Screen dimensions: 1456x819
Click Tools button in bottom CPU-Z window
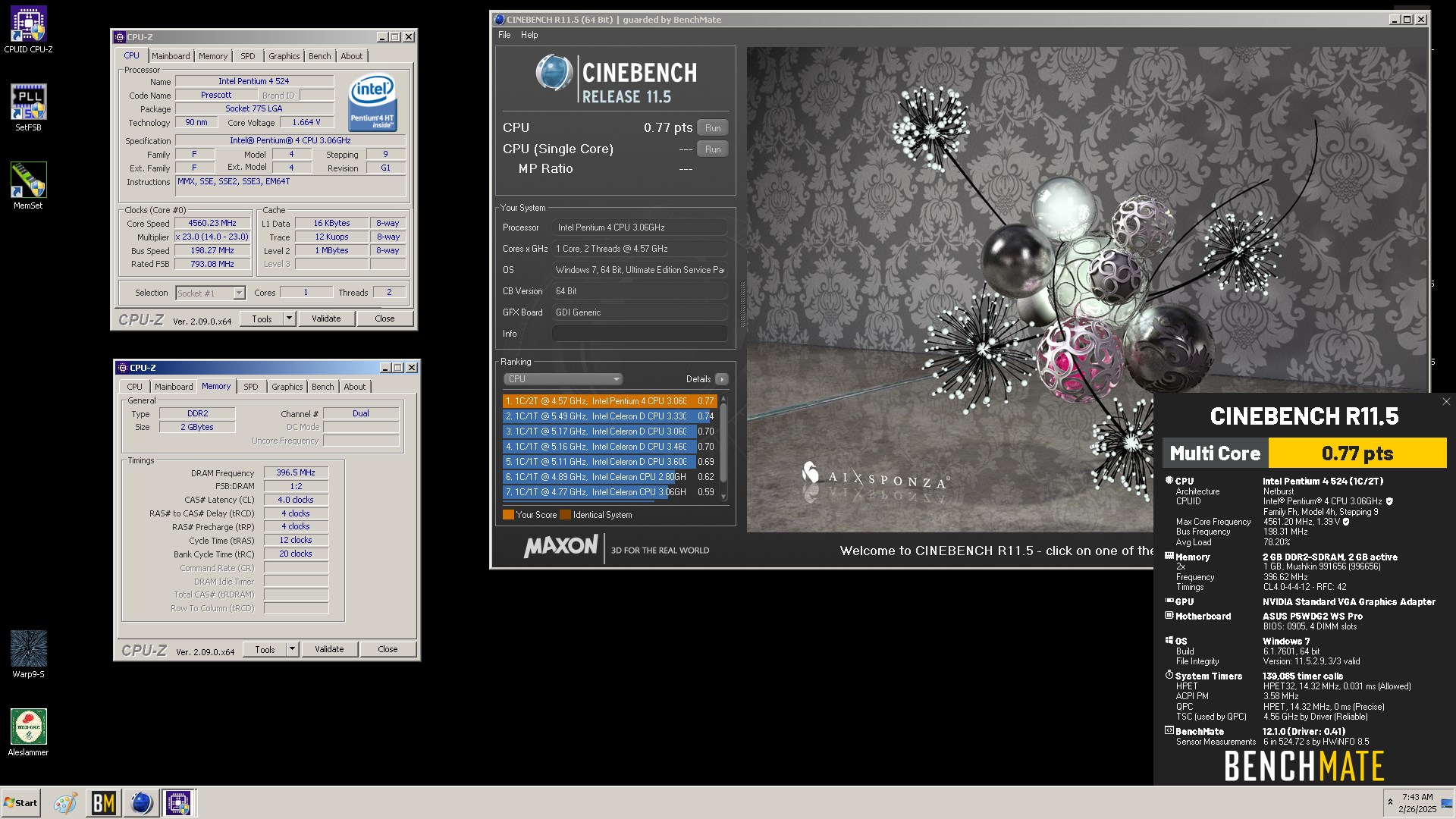point(265,650)
